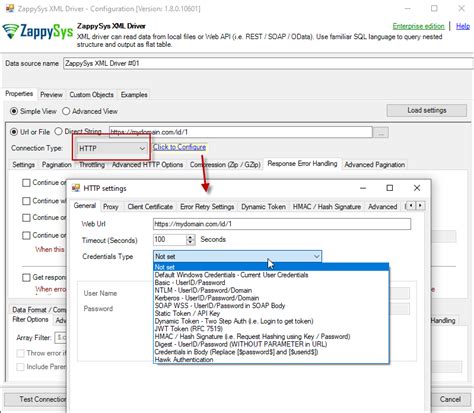Click the Cancel button

(x=450, y=399)
